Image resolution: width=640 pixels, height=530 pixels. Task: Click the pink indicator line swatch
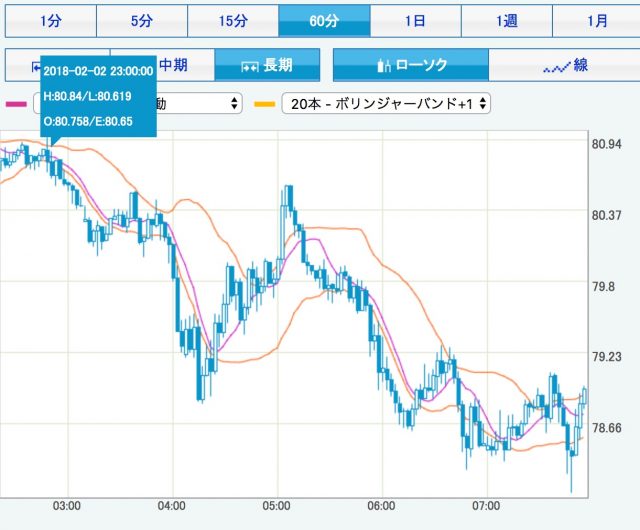(x=16, y=103)
